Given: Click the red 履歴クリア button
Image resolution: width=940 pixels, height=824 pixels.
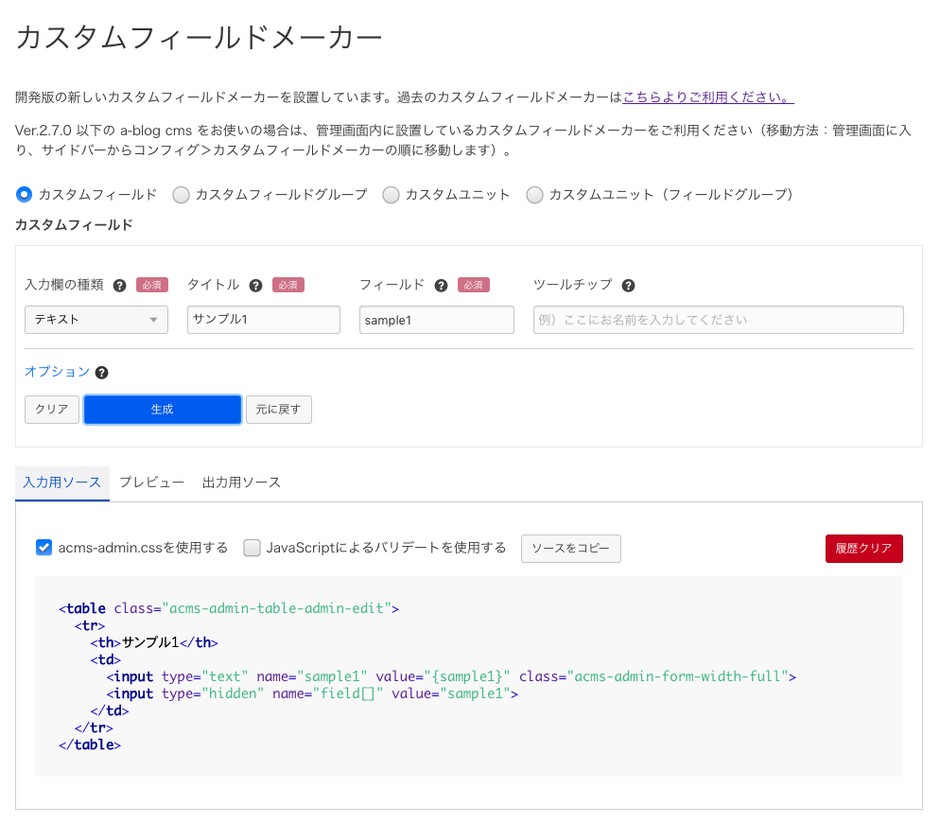Looking at the screenshot, I should coord(863,549).
